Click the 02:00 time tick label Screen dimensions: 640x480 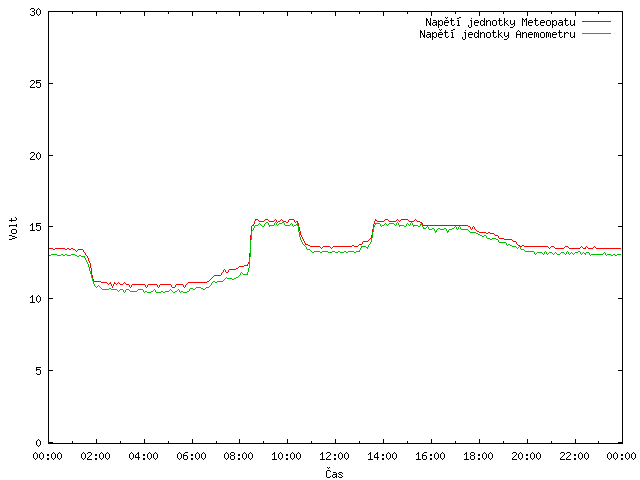(96, 456)
